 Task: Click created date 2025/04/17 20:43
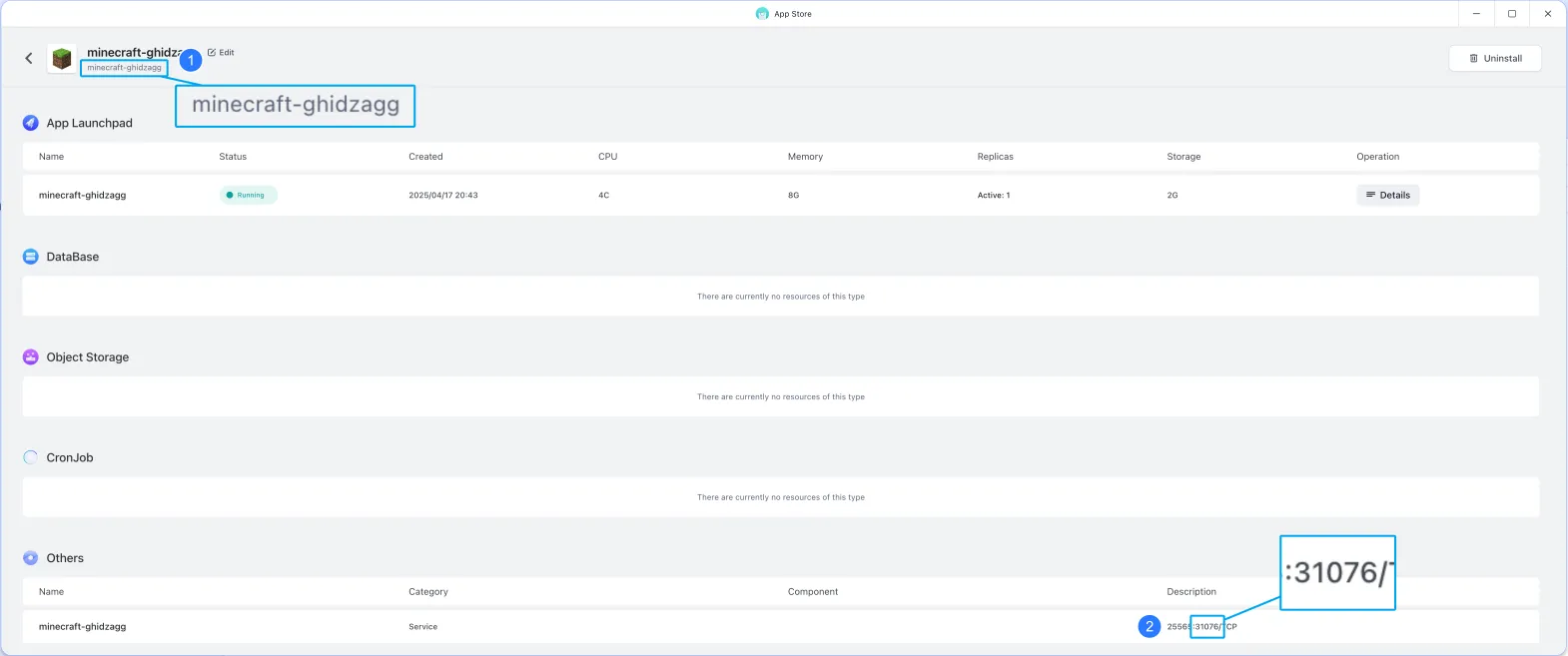443,195
